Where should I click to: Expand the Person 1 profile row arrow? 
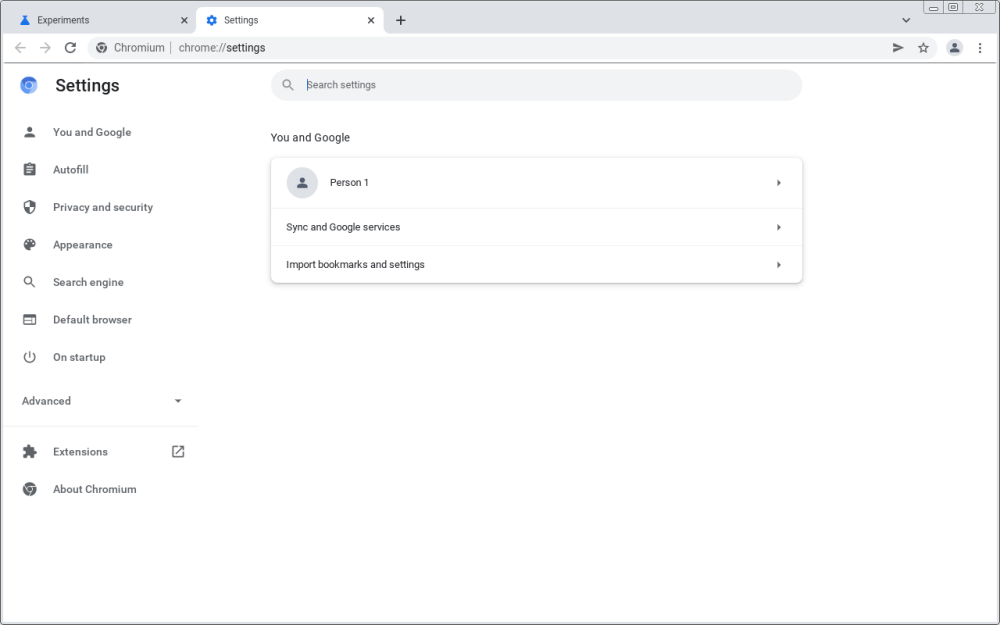778,183
